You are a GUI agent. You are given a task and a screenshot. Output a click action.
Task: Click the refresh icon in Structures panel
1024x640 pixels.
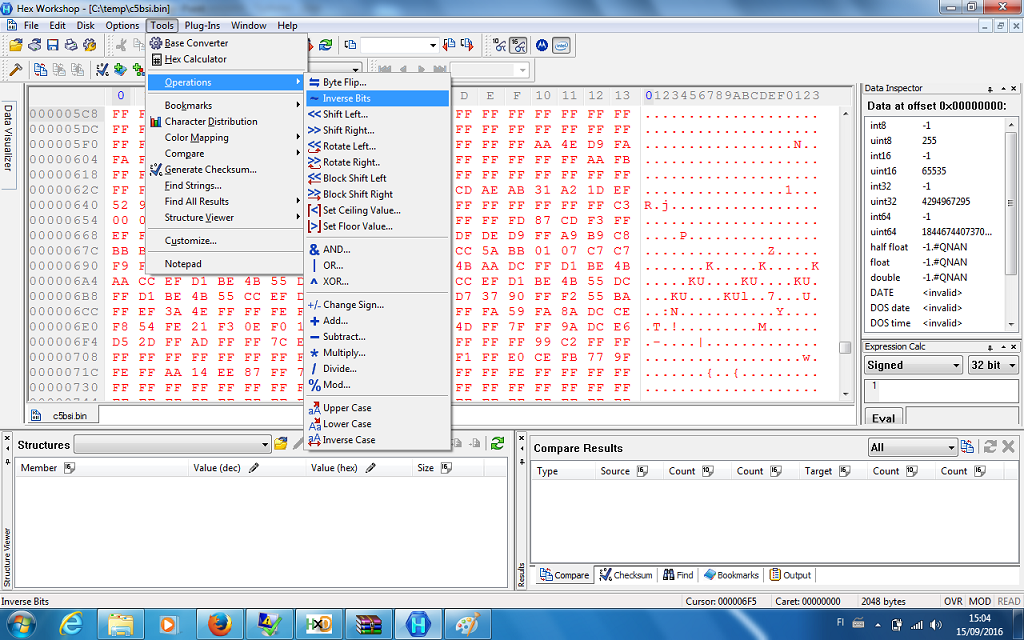click(497, 443)
